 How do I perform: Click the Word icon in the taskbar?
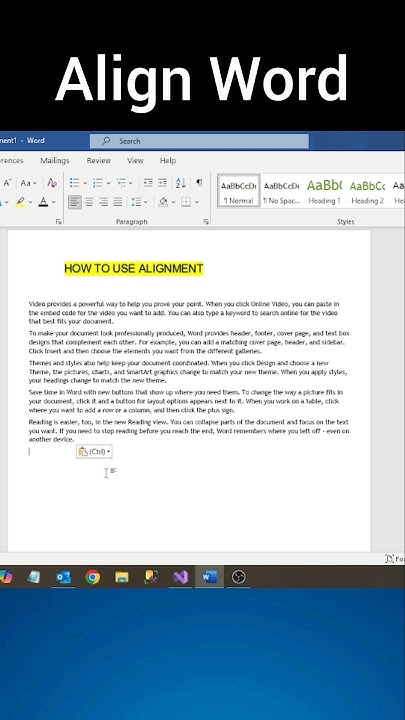pos(209,577)
